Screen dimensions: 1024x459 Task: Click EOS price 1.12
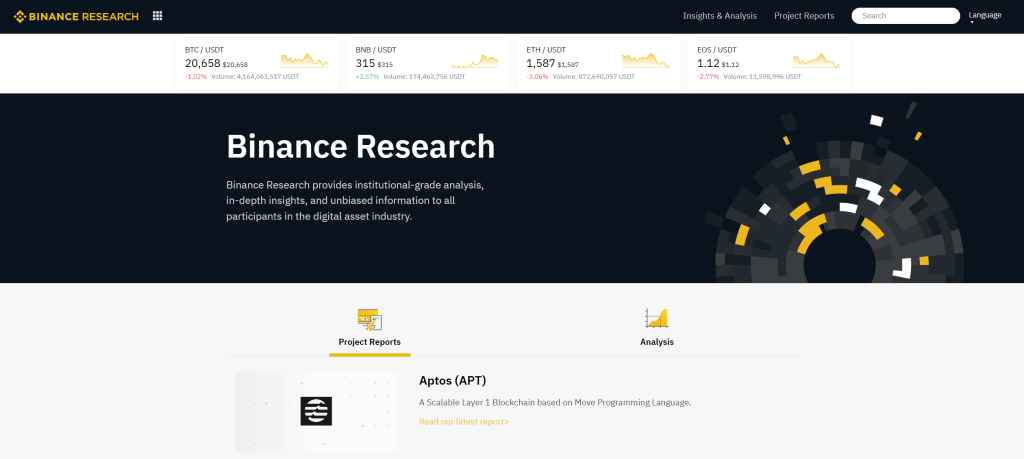(x=708, y=63)
